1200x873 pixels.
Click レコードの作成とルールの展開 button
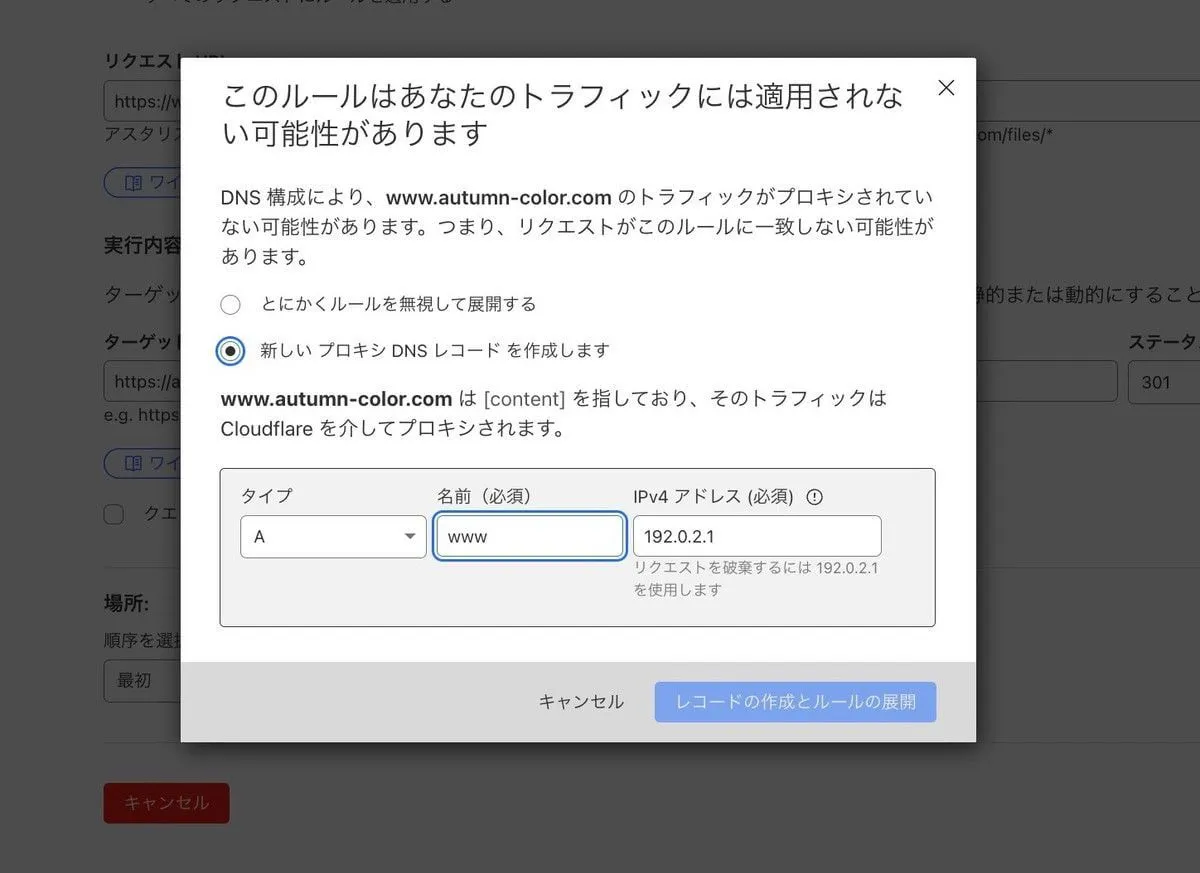coord(795,702)
